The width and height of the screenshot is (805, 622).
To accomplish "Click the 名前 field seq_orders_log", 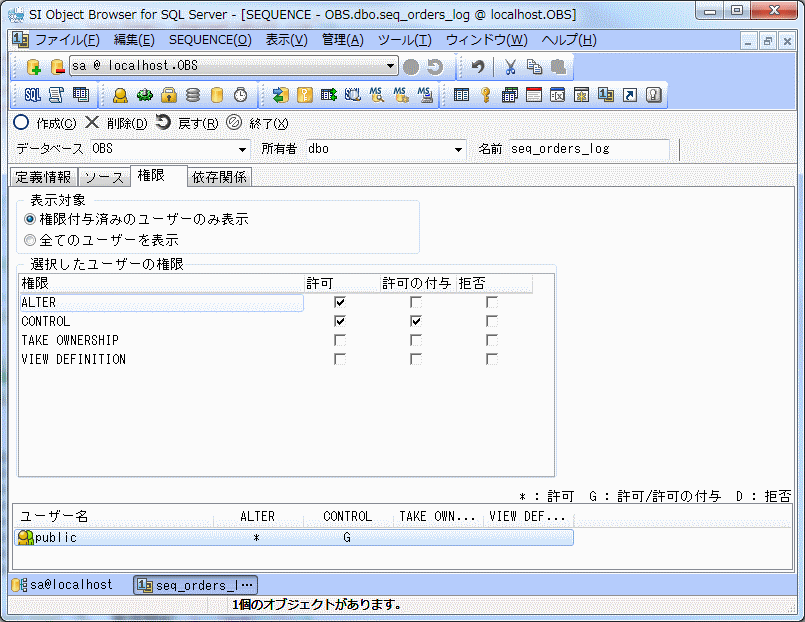I will click(588, 149).
